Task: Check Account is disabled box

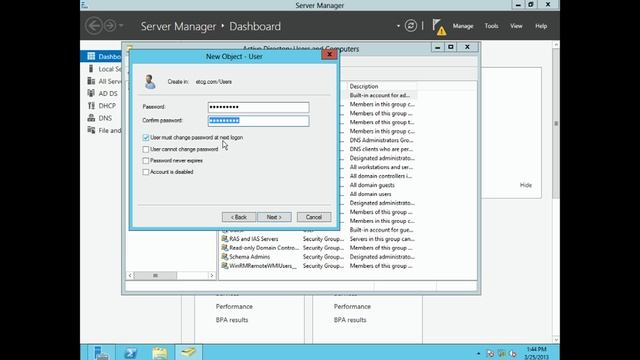Action: tap(146, 172)
